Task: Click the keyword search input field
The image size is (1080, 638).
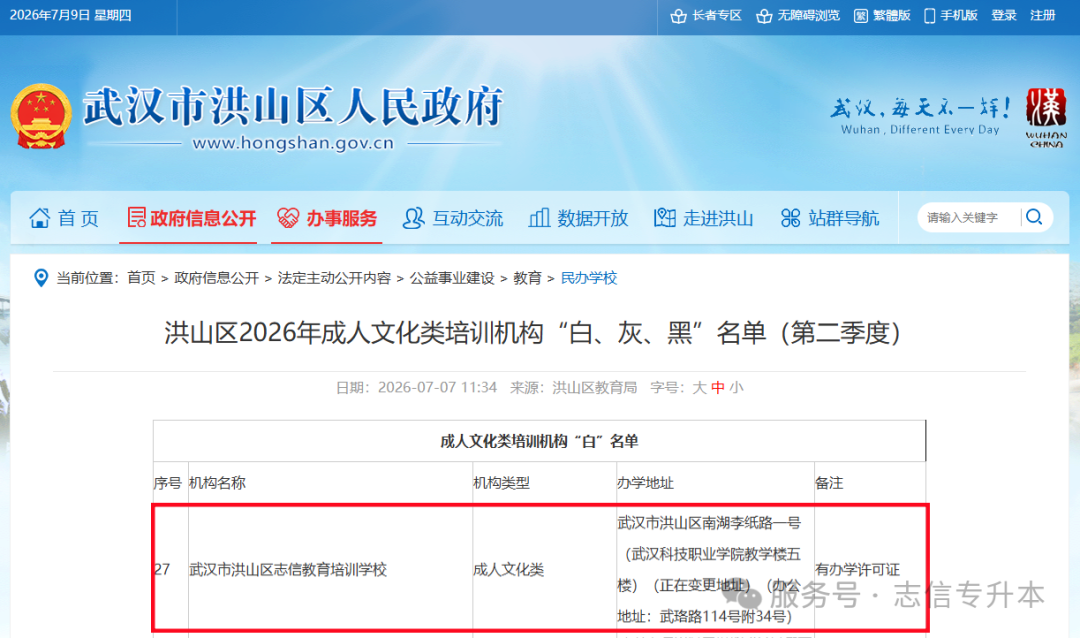Action: click(x=970, y=218)
